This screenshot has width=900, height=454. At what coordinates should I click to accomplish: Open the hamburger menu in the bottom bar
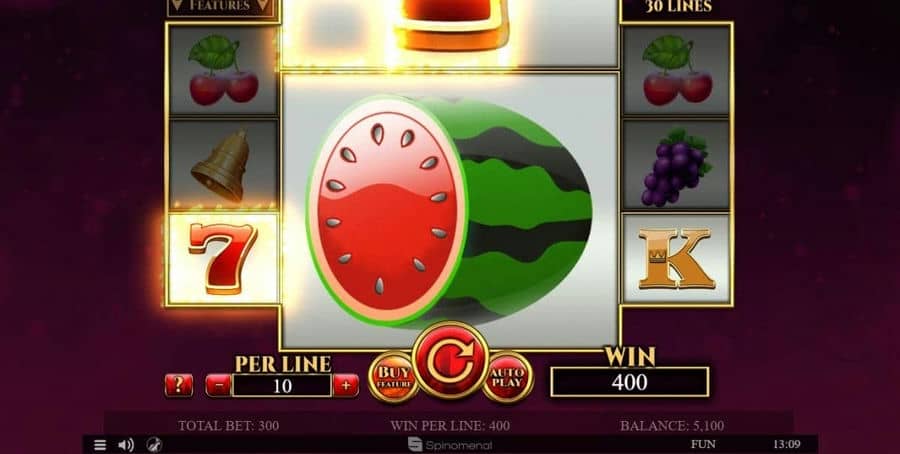[100, 445]
